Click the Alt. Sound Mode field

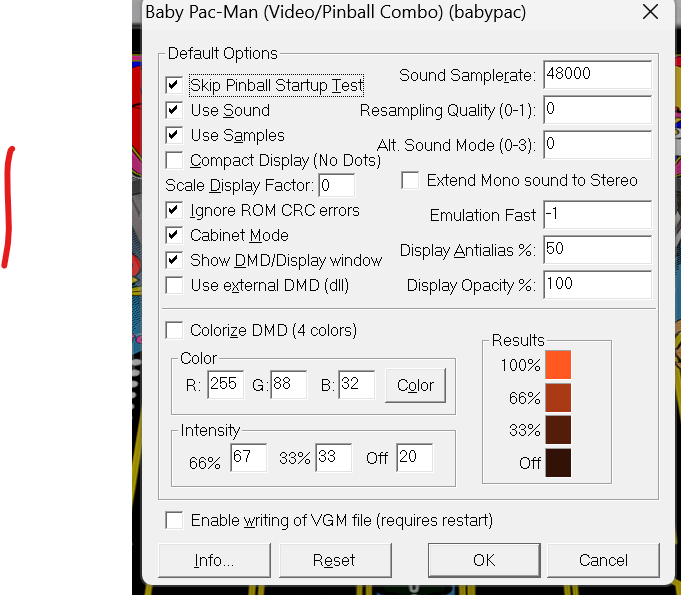597,145
